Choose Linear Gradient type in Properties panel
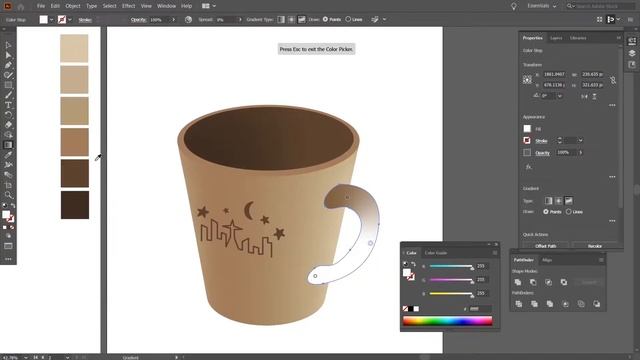Image resolution: width=640 pixels, height=360 pixels. pos(549,201)
